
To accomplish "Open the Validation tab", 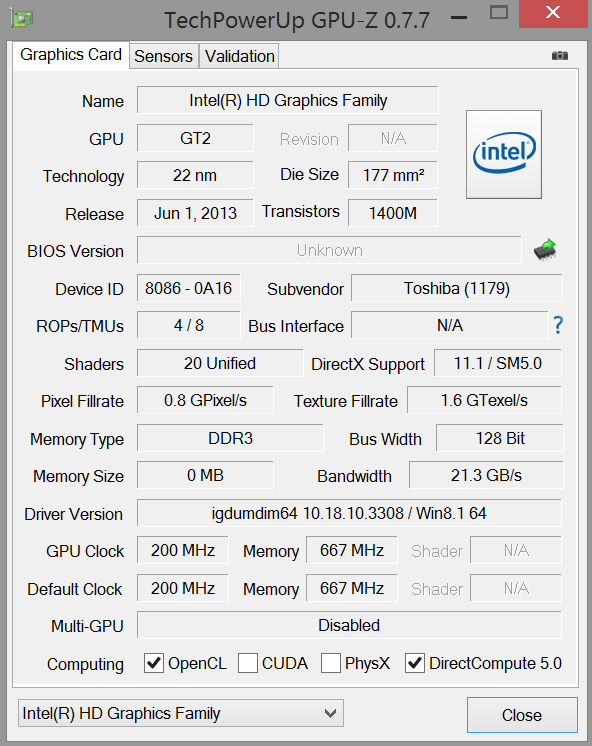I will [x=240, y=56].
